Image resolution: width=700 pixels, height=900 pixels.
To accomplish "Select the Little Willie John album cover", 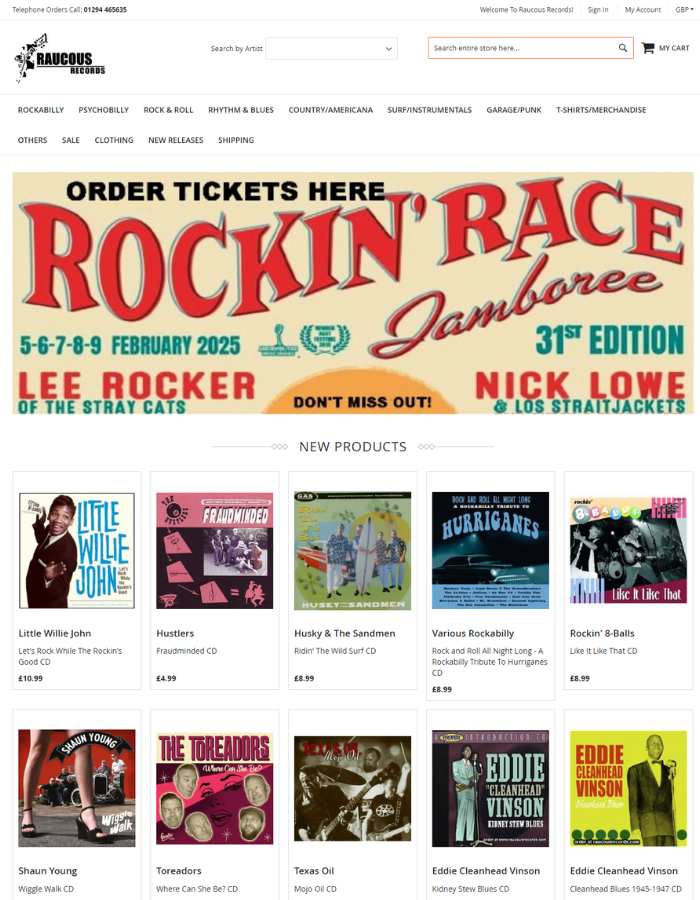I will (x=77, y=550).
